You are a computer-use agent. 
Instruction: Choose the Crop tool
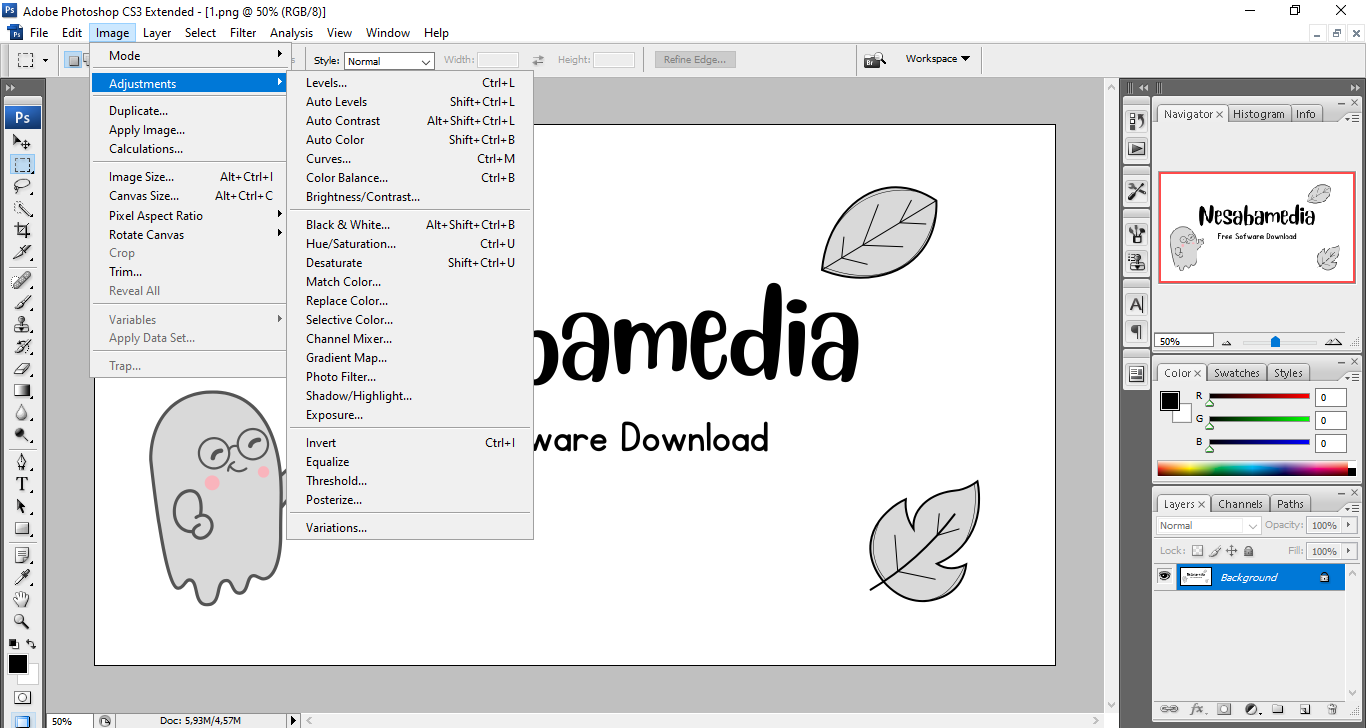[x=22, y=230]
